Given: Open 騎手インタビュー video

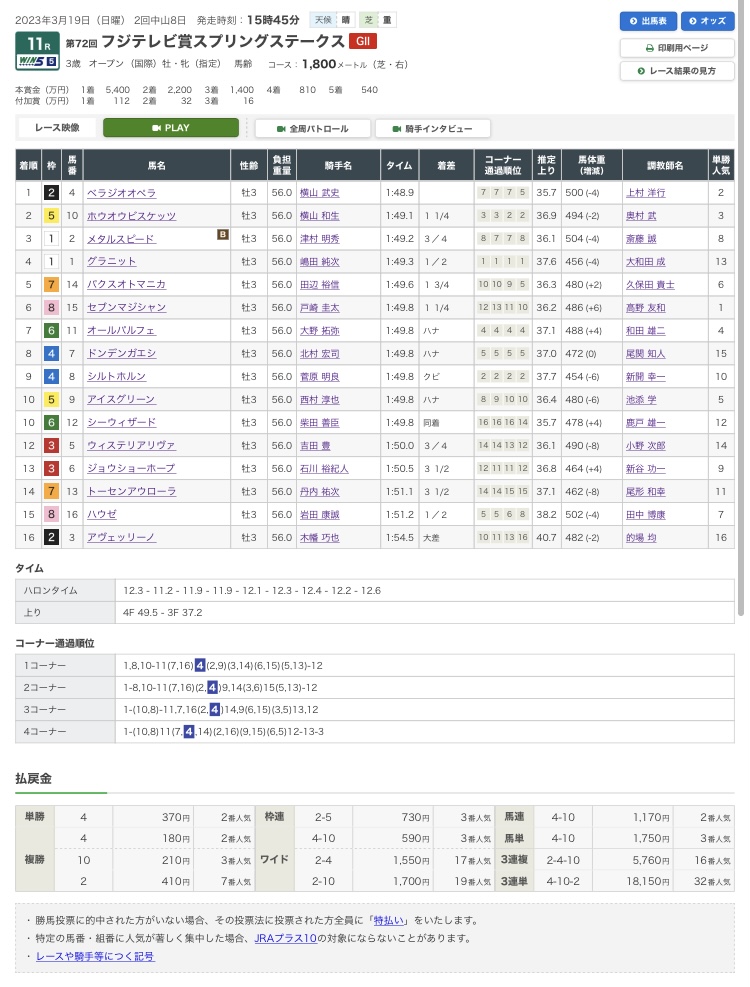Looking at the screenshot, I should tap(433, 128).
